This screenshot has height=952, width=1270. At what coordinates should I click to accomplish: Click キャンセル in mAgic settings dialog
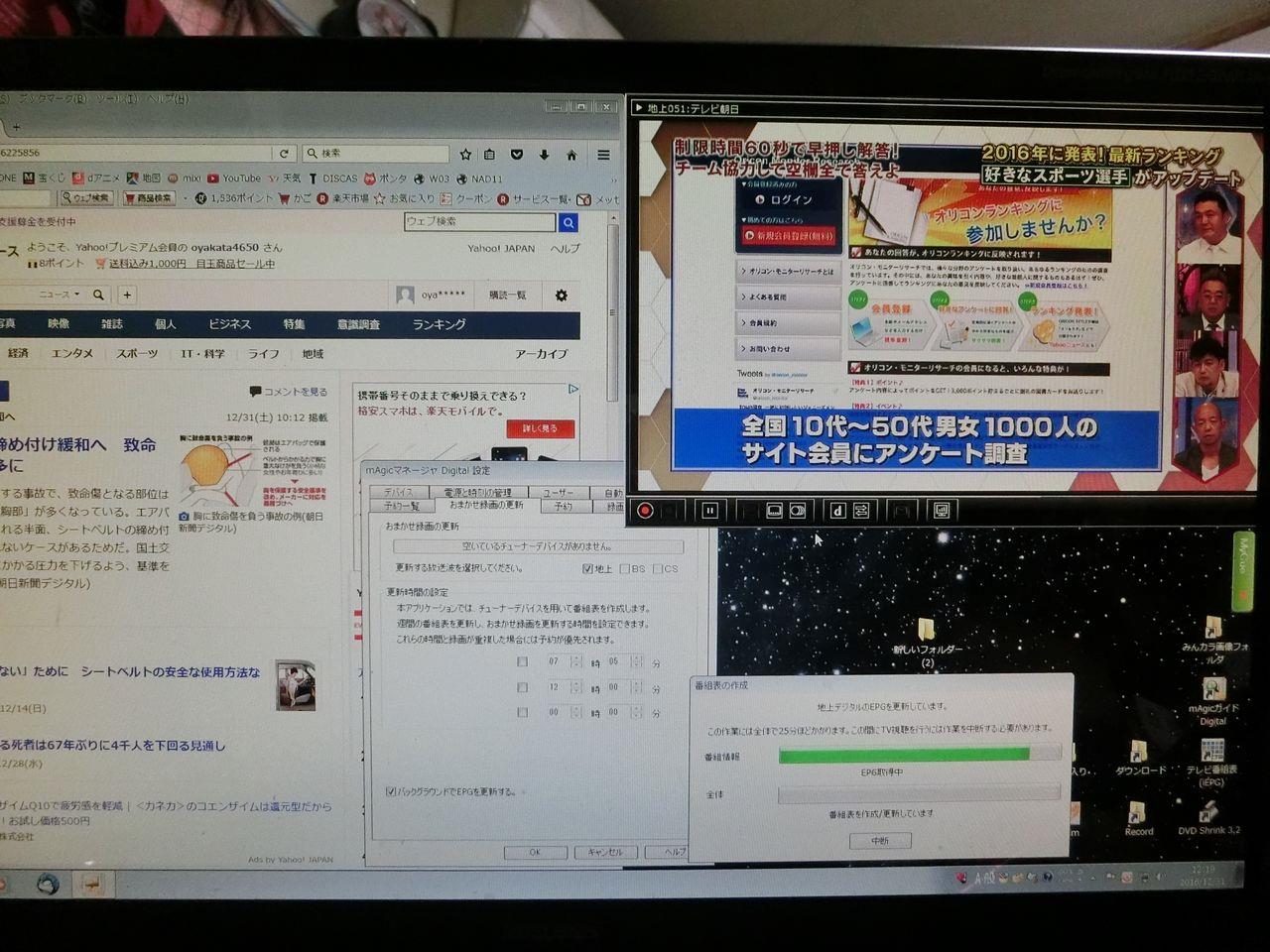[605, 852]
